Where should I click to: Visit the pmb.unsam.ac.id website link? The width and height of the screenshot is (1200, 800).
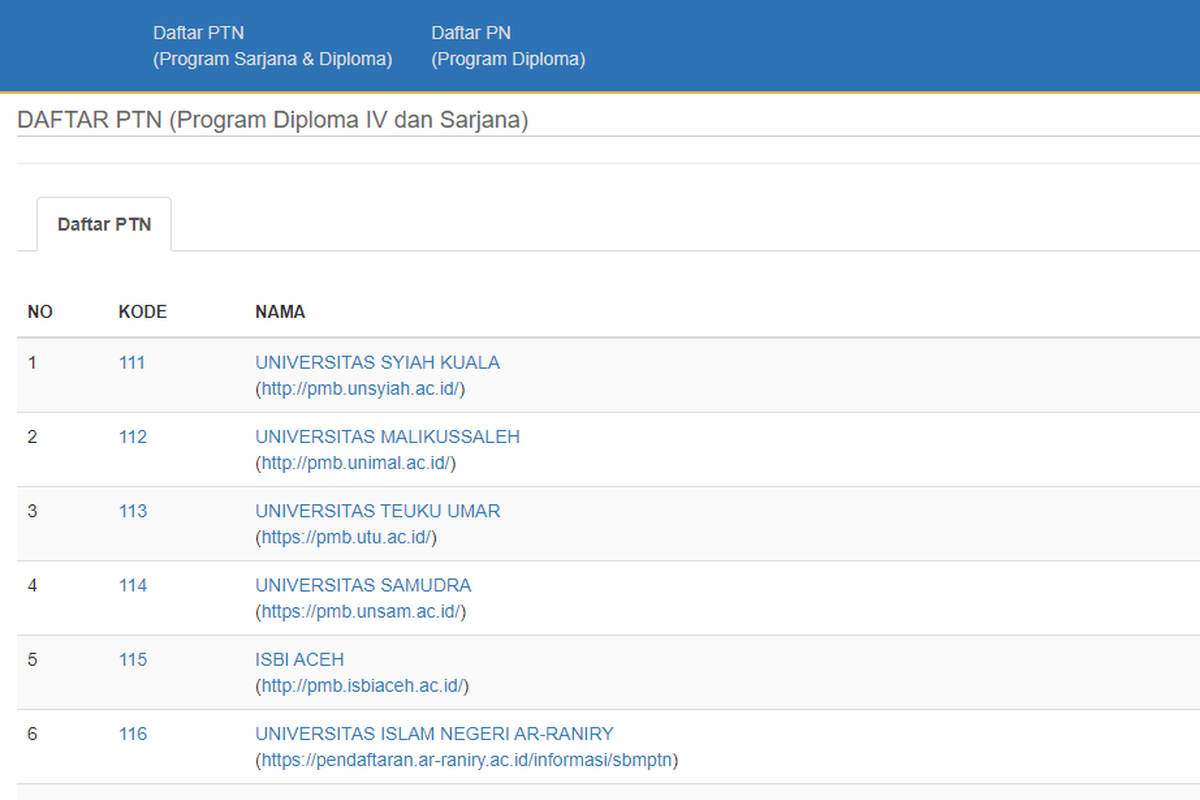[x=359, y=611]
